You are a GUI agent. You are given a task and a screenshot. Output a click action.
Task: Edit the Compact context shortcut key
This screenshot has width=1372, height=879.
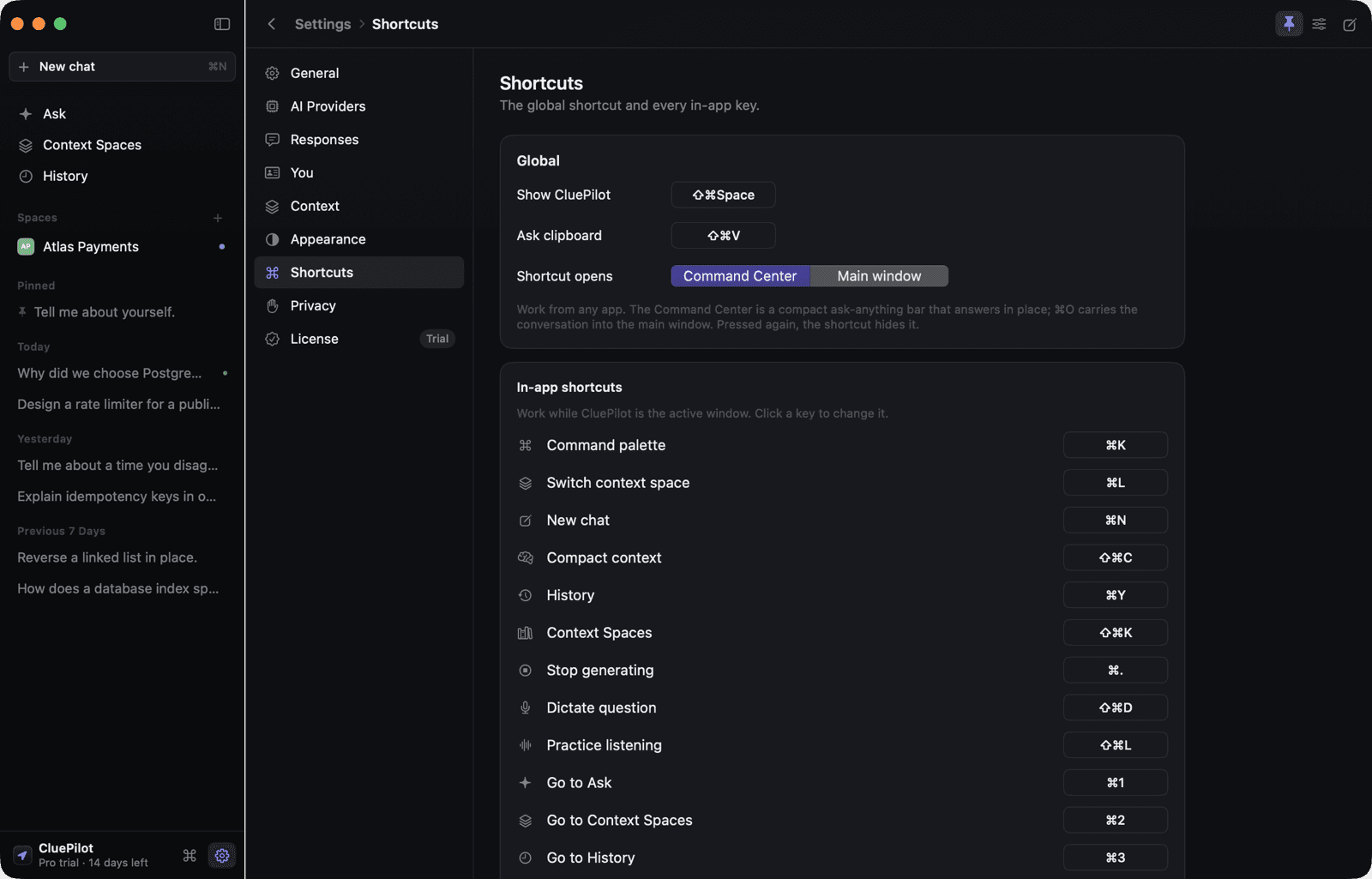pos(1115,557)
